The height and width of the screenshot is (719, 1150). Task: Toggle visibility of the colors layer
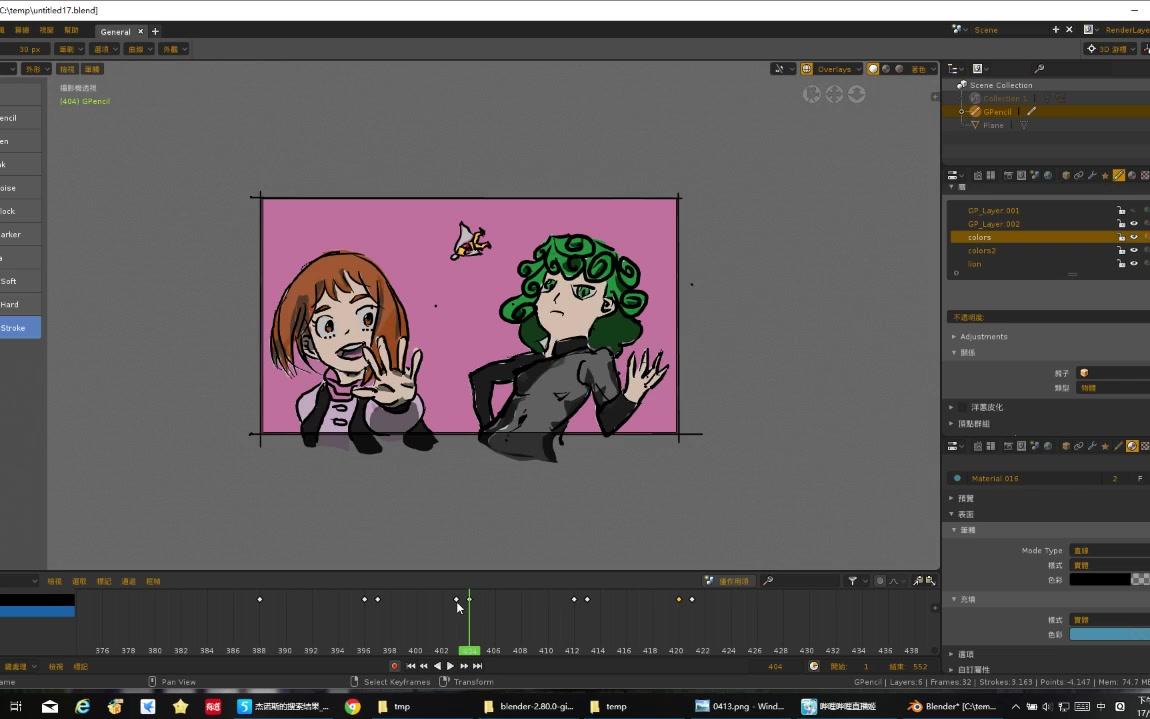tap(1134, 237)
